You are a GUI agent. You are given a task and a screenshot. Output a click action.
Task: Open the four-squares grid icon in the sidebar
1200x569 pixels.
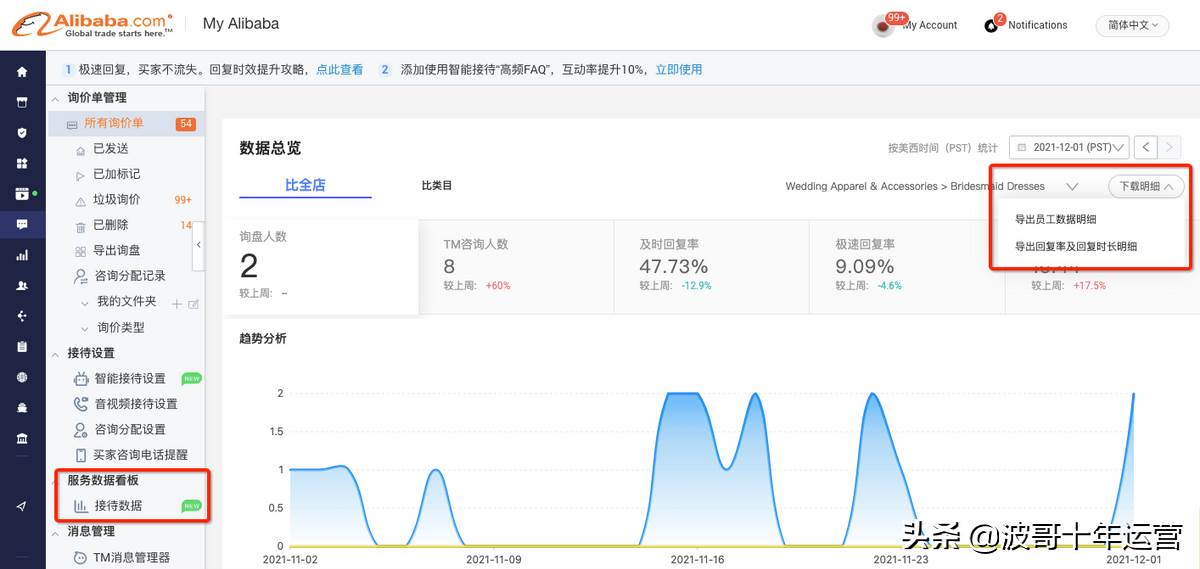tap(22, 163)
